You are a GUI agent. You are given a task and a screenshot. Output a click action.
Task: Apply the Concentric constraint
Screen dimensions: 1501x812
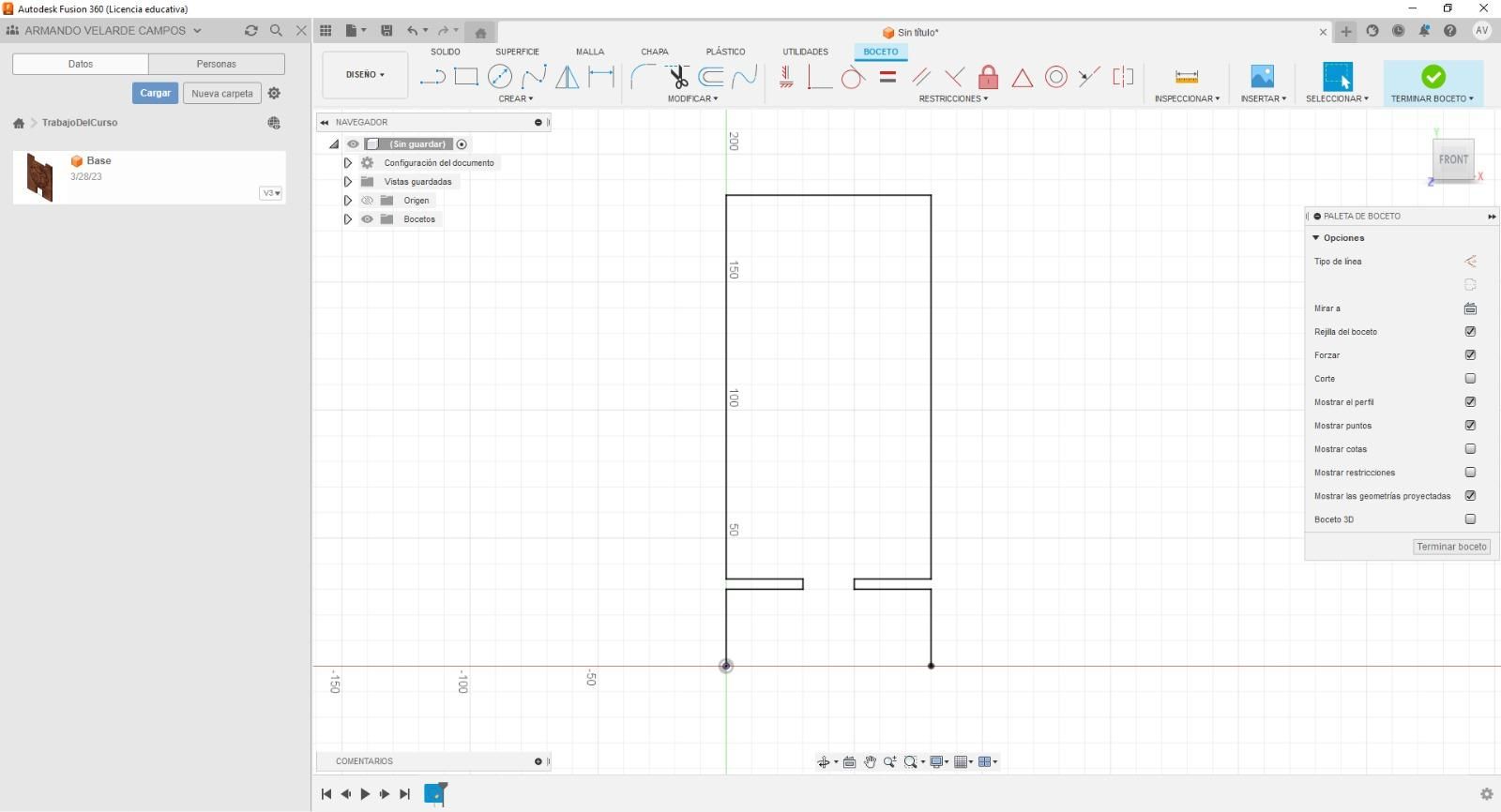tap(1056, 77)
